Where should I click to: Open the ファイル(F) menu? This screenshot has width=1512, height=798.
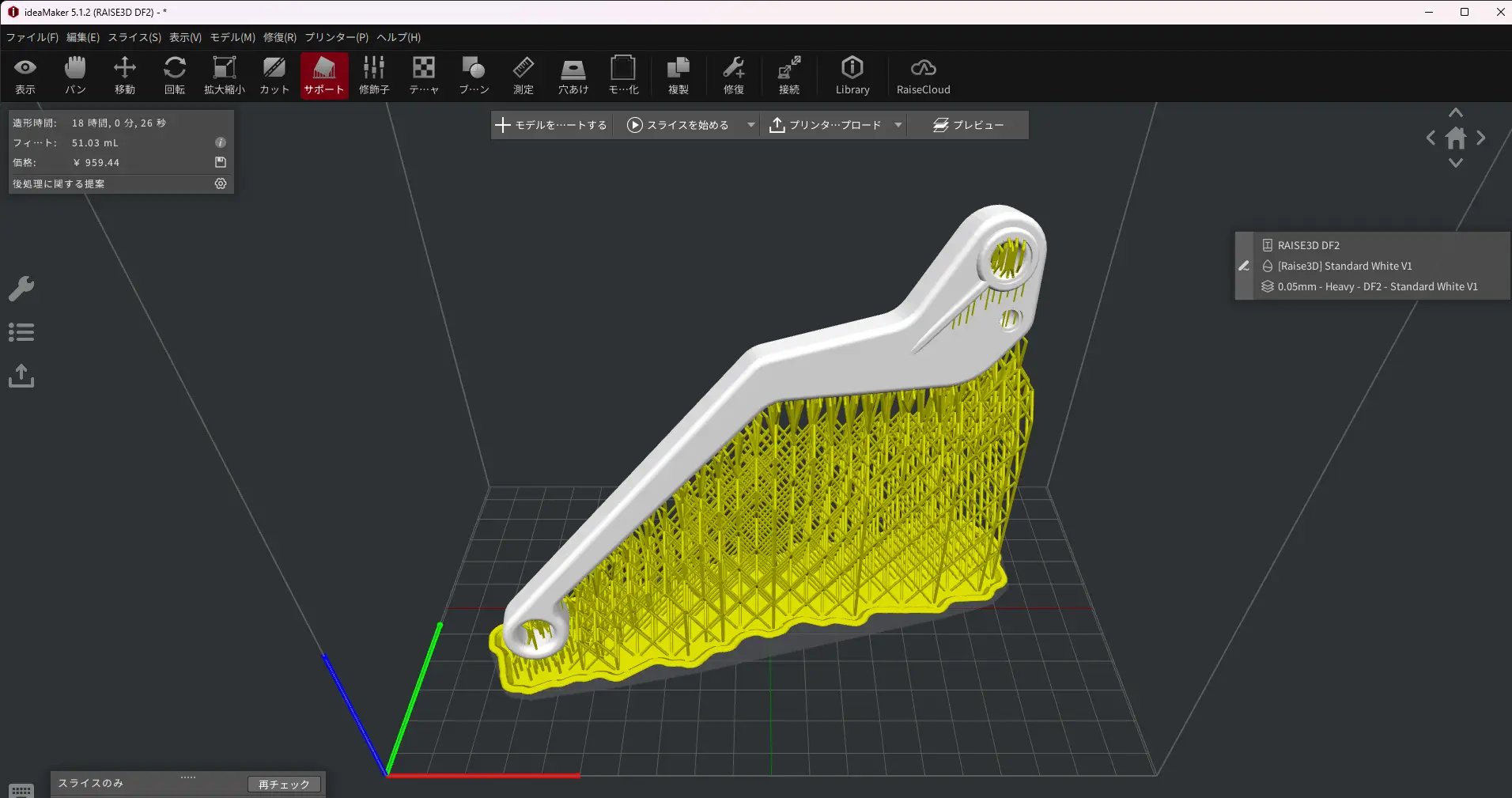click(x=32, y=37)
